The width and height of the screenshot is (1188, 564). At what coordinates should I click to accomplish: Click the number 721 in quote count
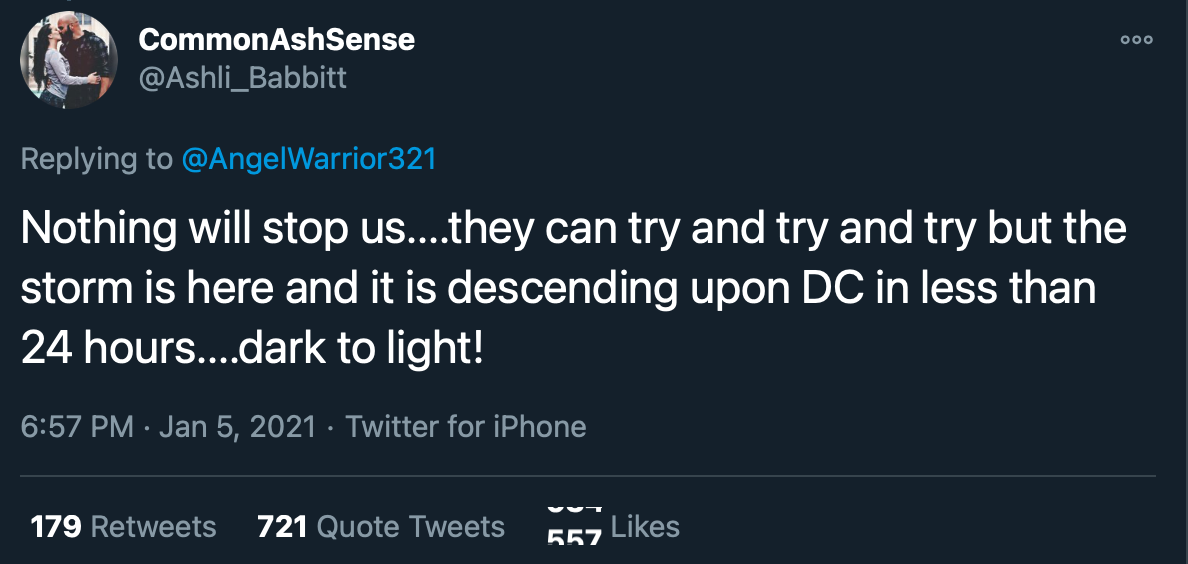point(282,527)
